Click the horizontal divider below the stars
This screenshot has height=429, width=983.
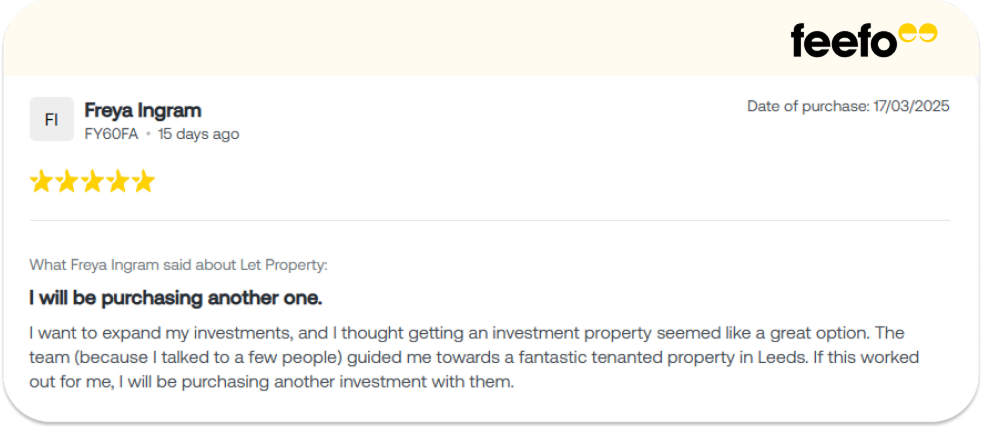490,220
